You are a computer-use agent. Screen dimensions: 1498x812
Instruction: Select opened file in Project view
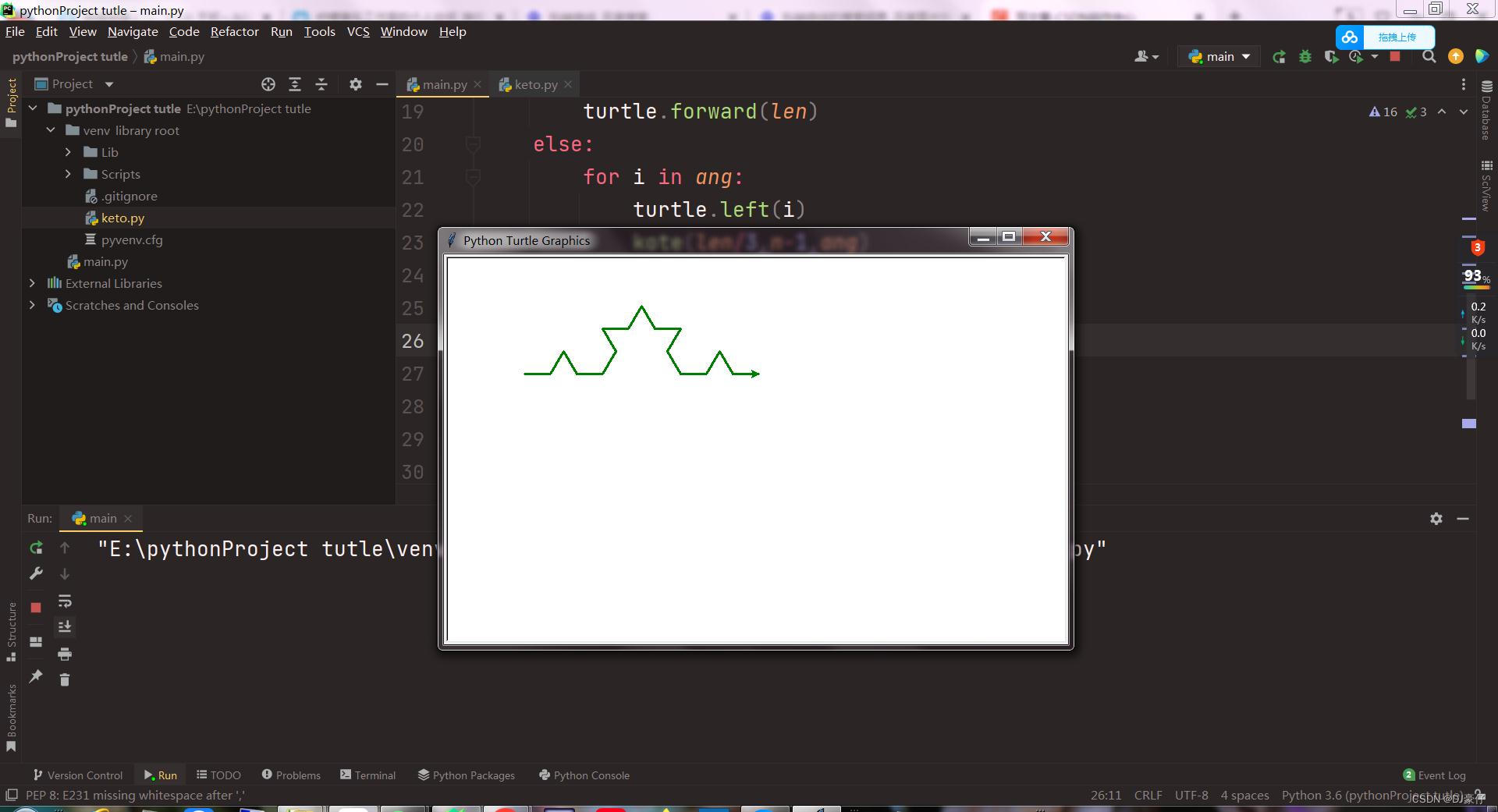coord(268,84)
